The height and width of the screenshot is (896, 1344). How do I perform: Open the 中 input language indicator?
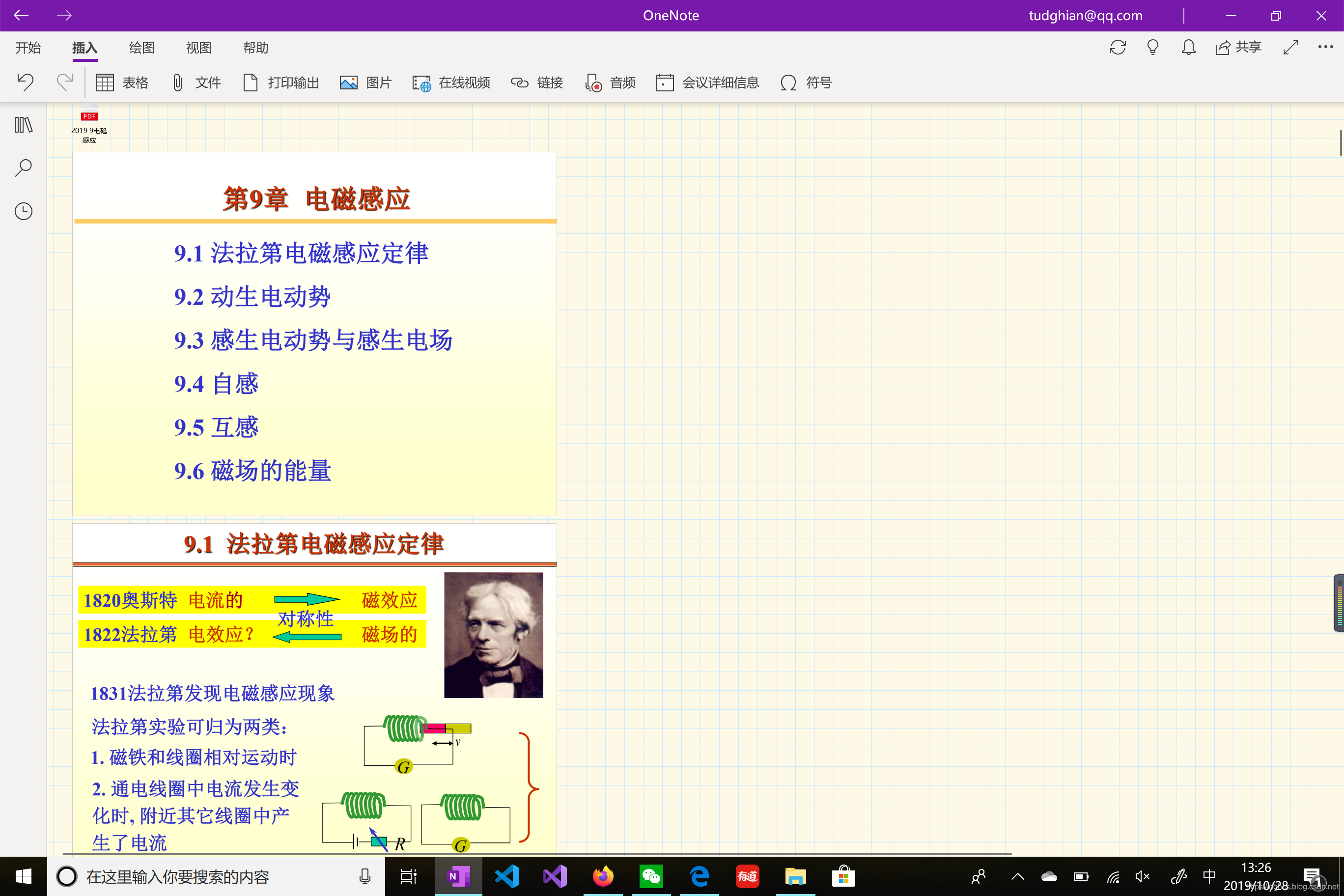(1209, 876)
